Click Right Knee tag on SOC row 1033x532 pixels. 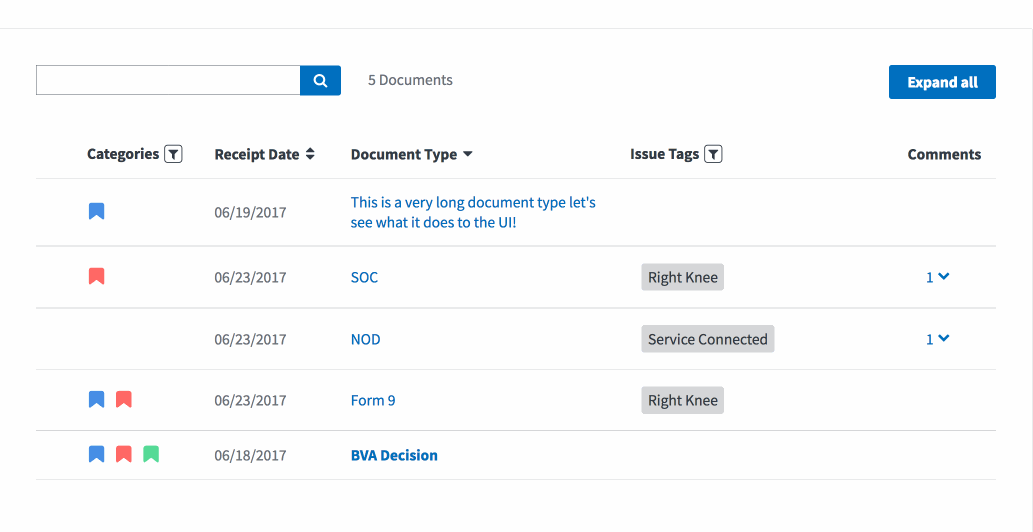(x=683, y=277)
